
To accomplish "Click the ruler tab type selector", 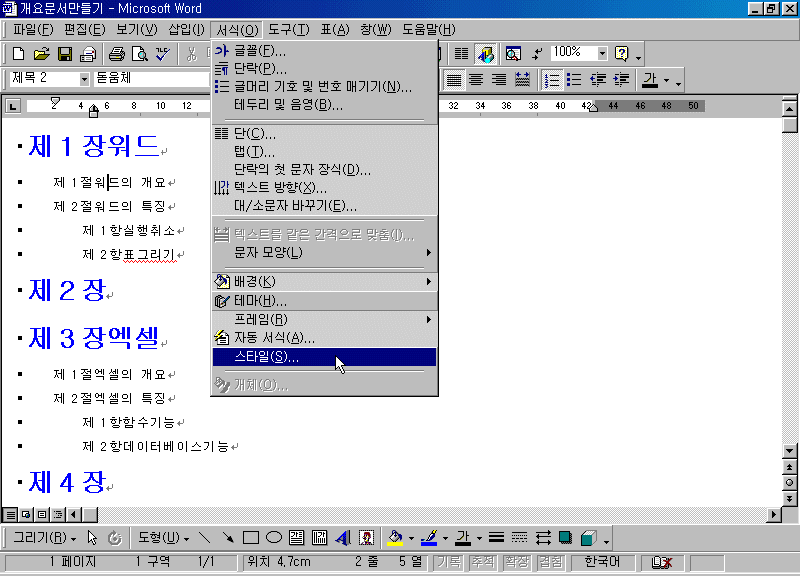I will pos(13,106).
